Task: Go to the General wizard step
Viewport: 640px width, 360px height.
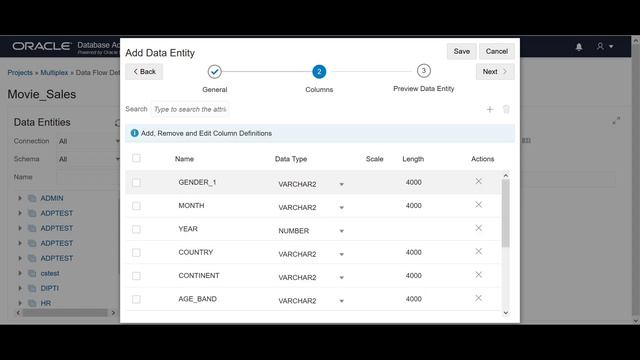Action: click(214, 71)
